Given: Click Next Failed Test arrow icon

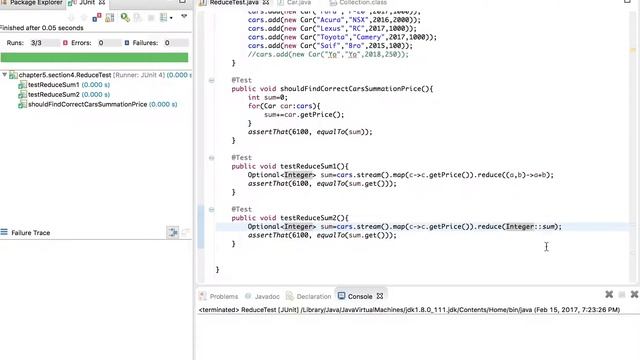Looking at the screenshot, I should click(x=71, y=18).
